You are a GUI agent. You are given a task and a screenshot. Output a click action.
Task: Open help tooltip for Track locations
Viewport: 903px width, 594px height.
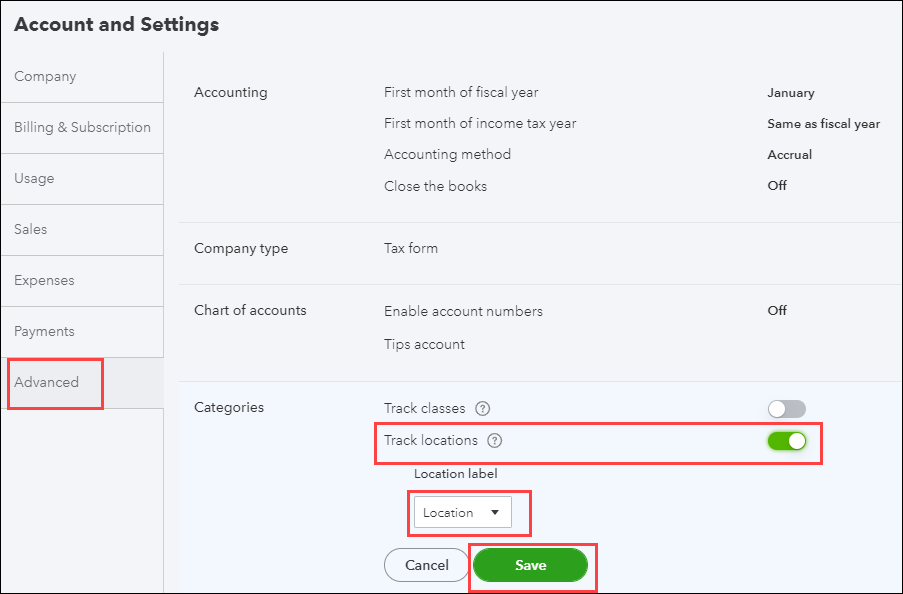(x=495, y=441)
